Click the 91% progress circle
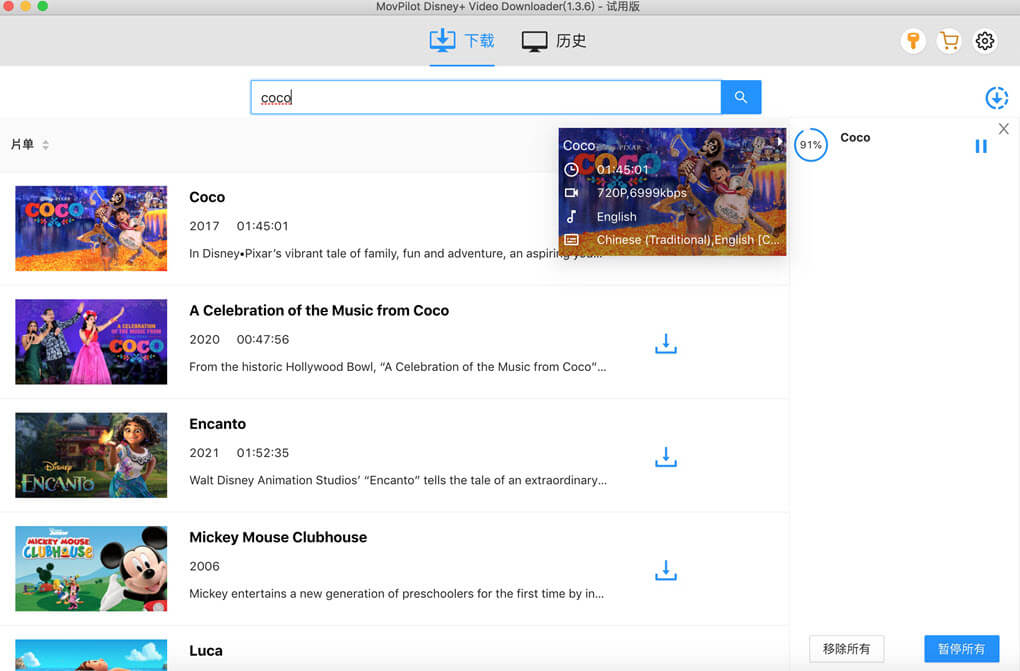Viewport: 1020px width, 671px height. pyautogui.click(x=811, y=145)
